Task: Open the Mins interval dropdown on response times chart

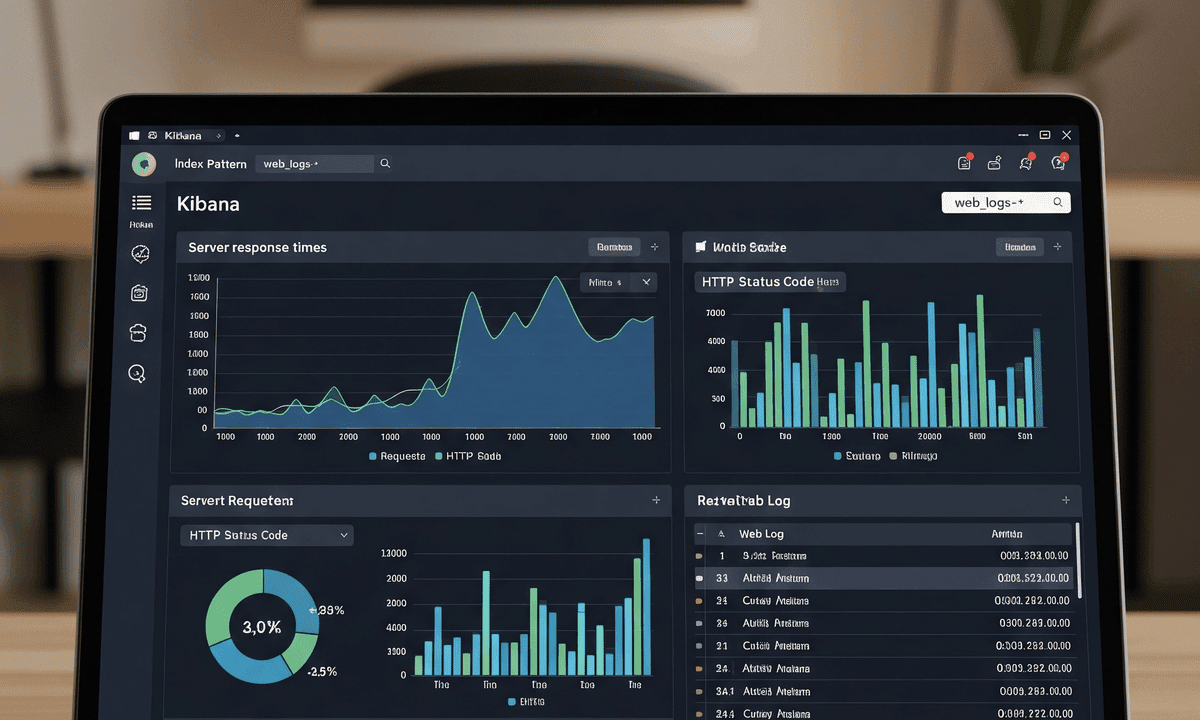Action: click(x=617, y=283)
